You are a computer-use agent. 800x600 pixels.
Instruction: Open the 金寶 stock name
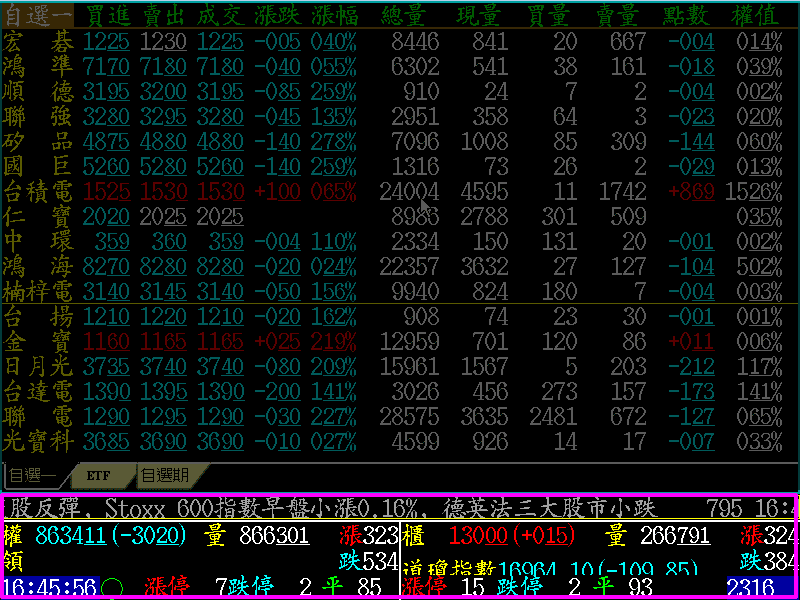click(40, 341)
